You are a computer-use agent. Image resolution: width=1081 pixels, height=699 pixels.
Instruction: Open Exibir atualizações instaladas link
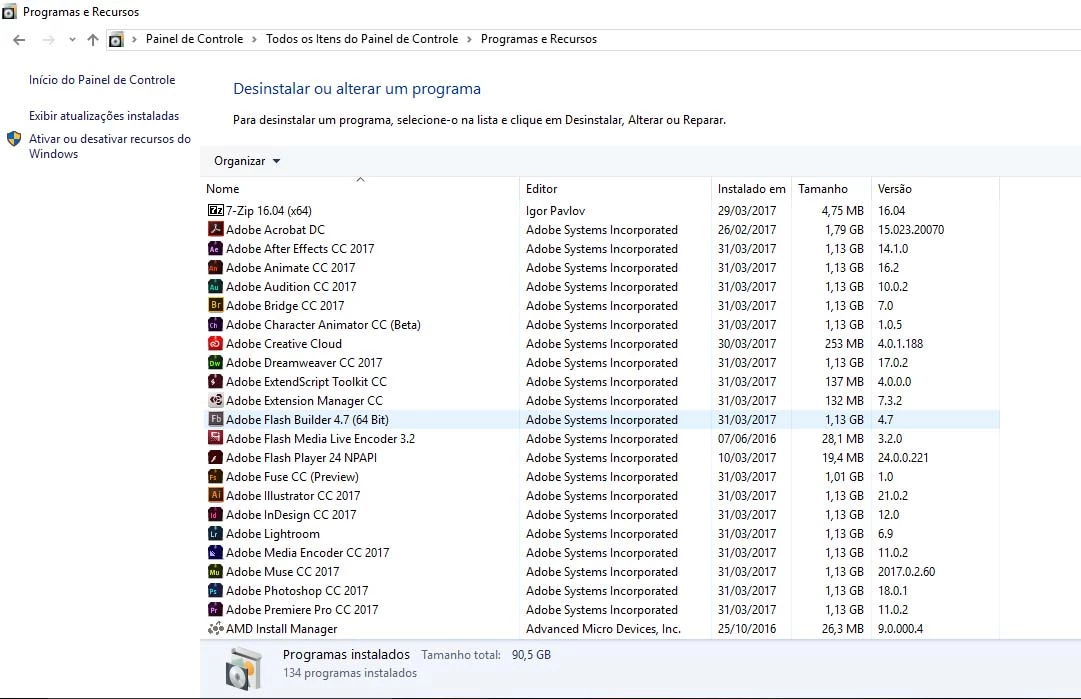point(104,116)
